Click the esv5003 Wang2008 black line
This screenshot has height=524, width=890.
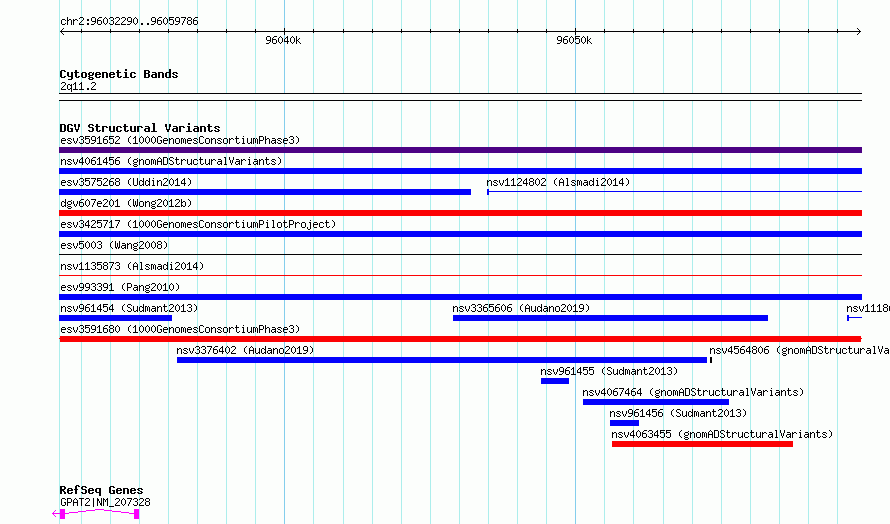coord(460,255)
